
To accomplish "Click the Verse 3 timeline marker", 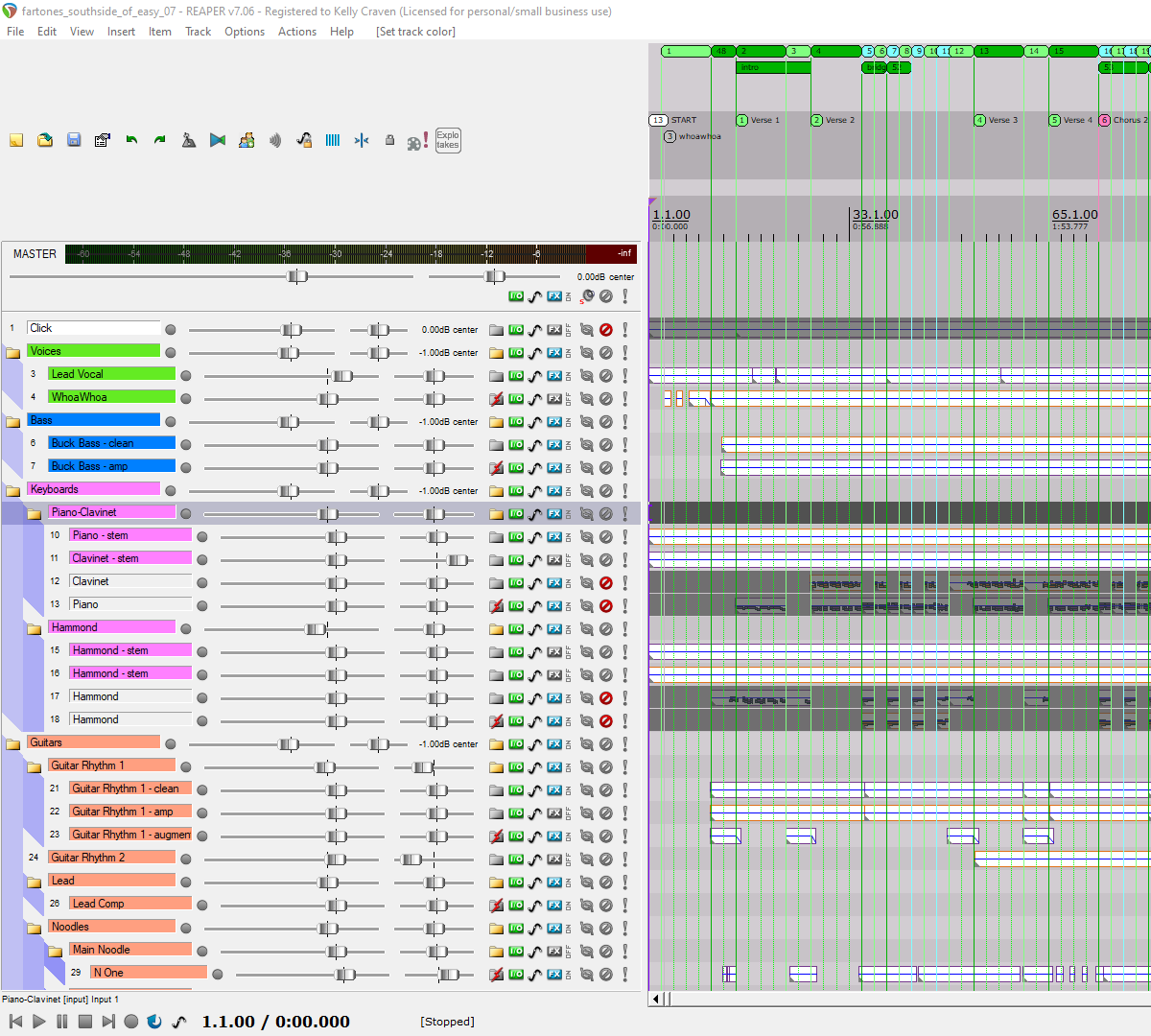I will (x=998, y=121).
